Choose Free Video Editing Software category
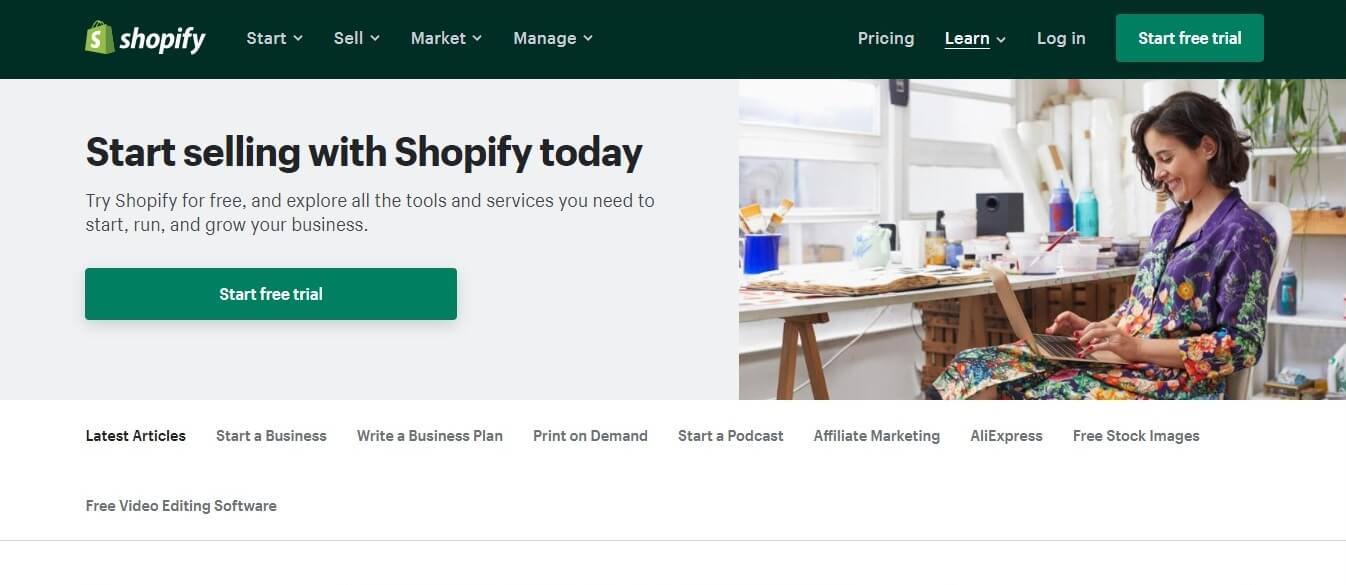The image size is (1346, 585). [181, 506]
